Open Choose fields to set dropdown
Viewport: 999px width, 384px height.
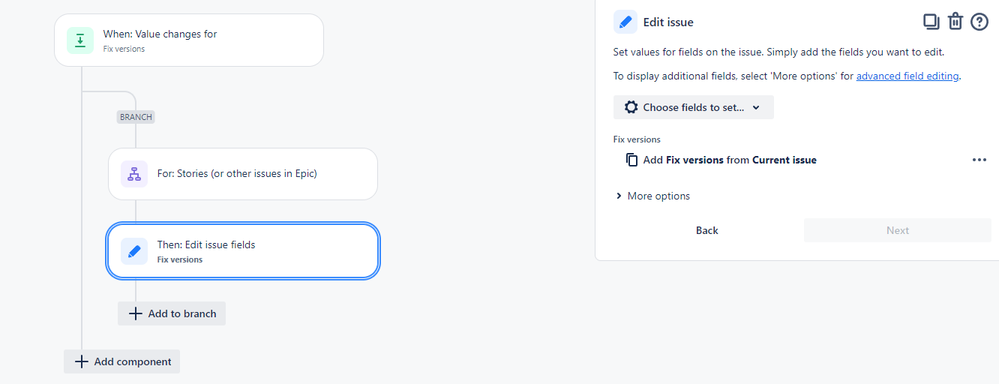693,107
